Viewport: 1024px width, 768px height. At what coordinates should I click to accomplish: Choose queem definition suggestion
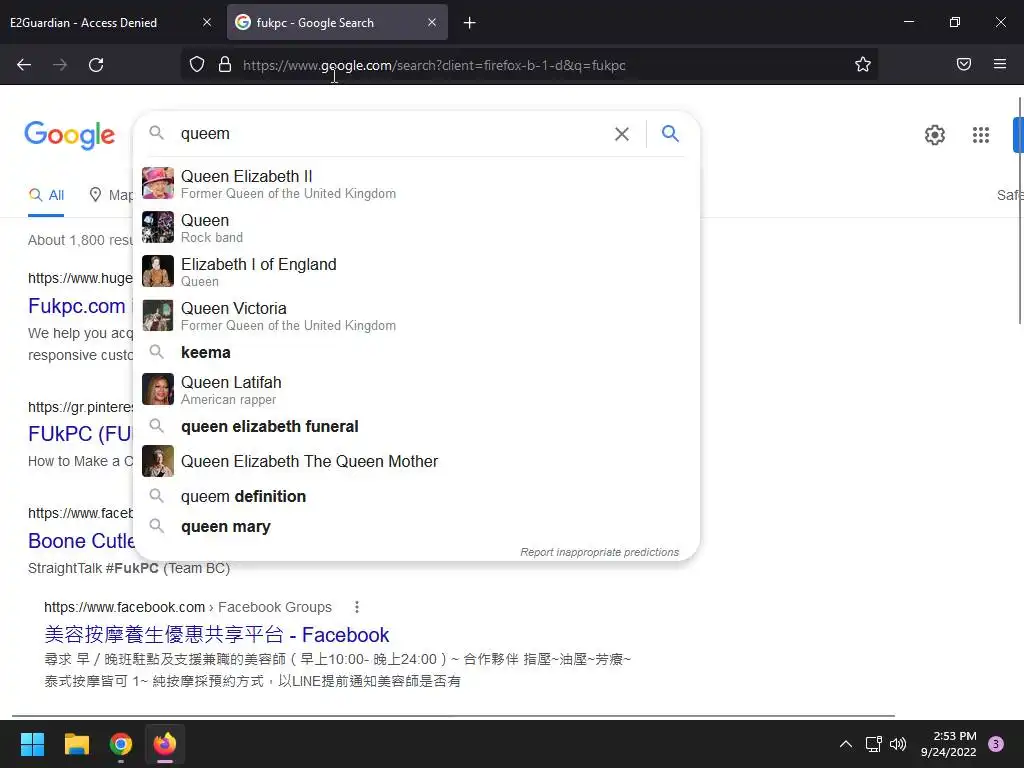[x=416, y=496]
